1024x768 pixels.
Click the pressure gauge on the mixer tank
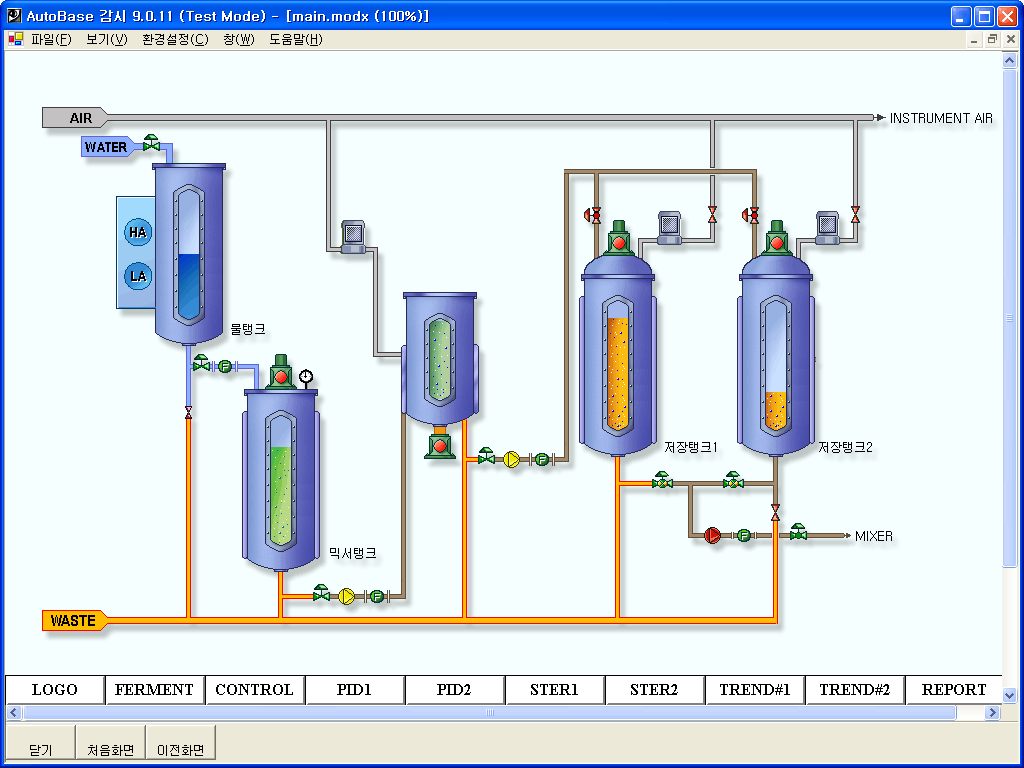pyautogui.click(x=305, y=377)
